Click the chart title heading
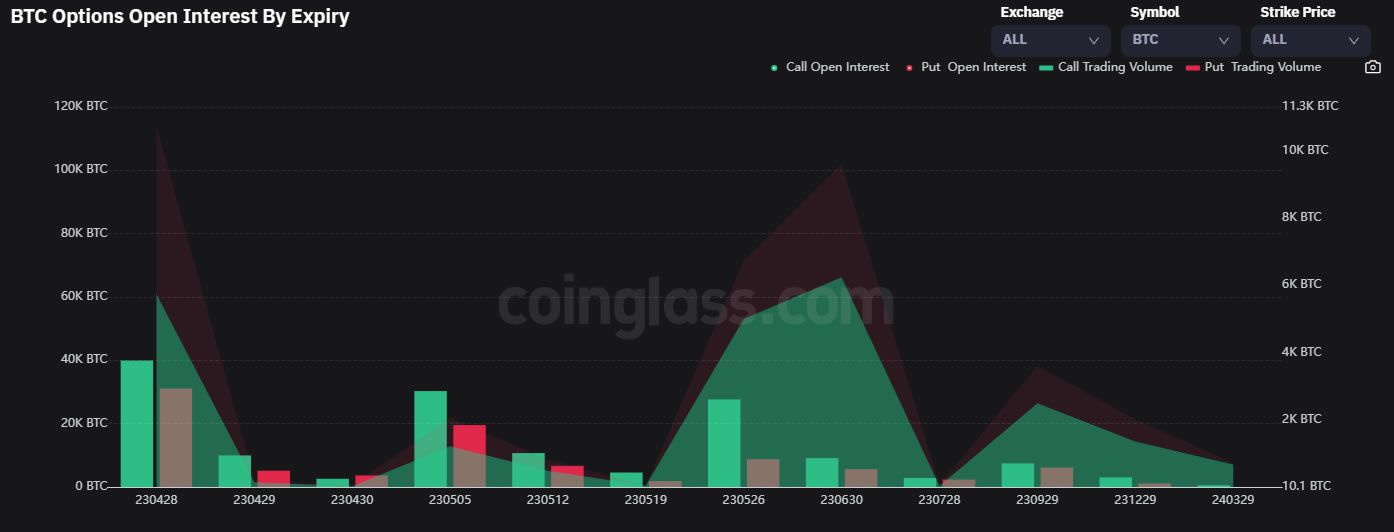Image resolution: width=1394 pixels, height=532 pixels. coord(180,17)
